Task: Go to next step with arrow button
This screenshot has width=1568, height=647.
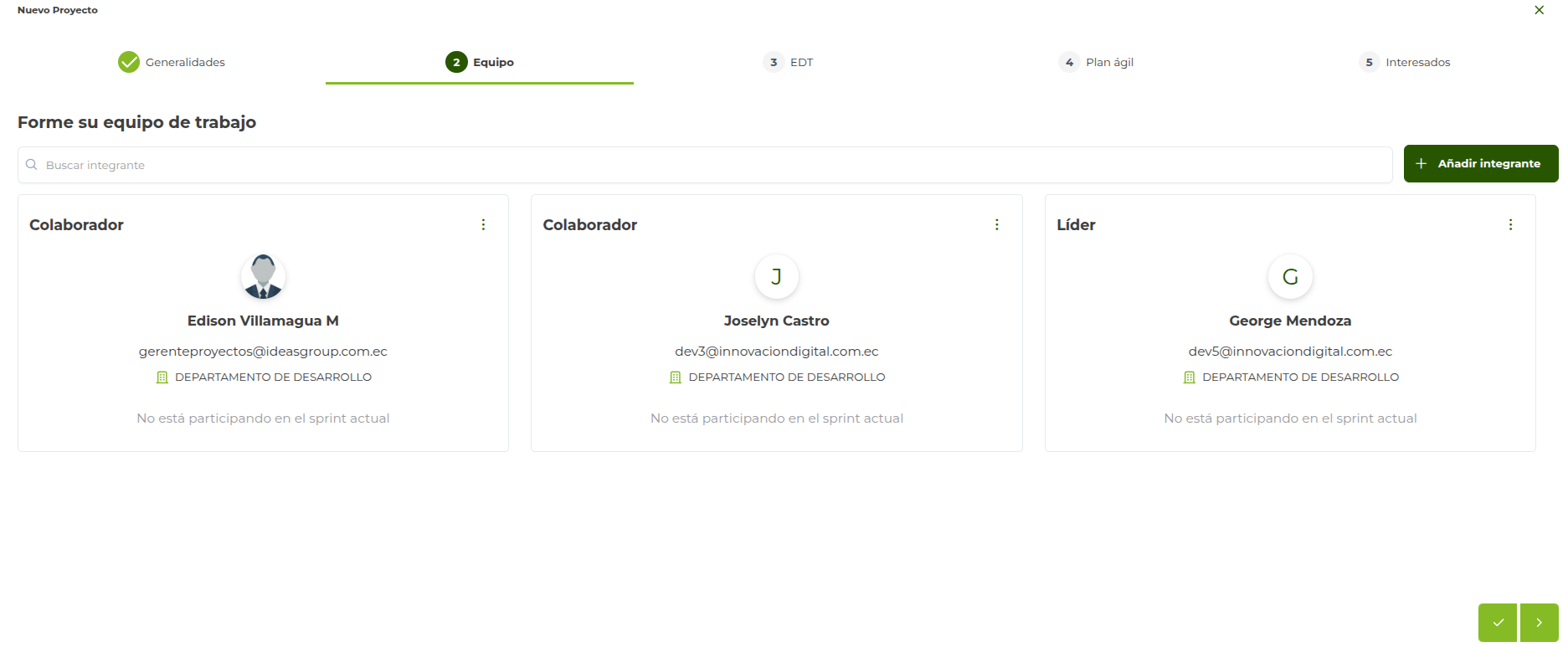Action: click(1540, 623)
